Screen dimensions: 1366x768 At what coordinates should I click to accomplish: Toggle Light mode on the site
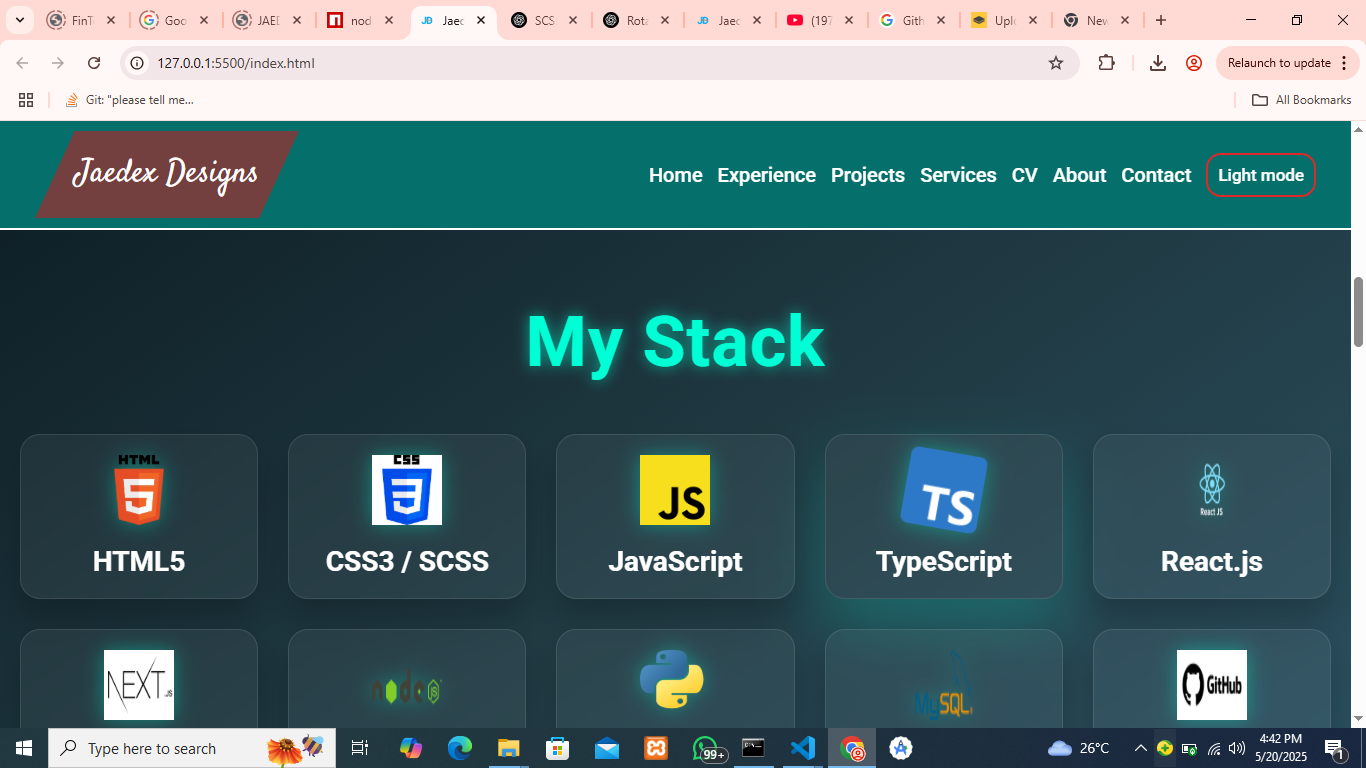tap(1261, 175)
